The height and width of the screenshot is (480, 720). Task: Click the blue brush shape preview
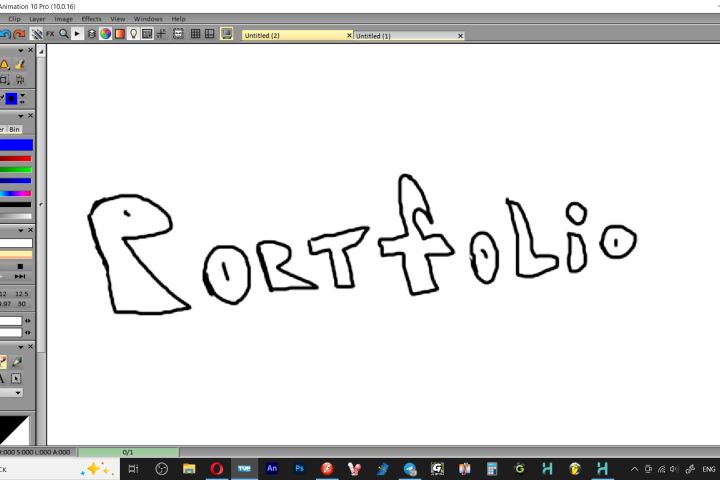pyautogui.click(x=11, y=98)
